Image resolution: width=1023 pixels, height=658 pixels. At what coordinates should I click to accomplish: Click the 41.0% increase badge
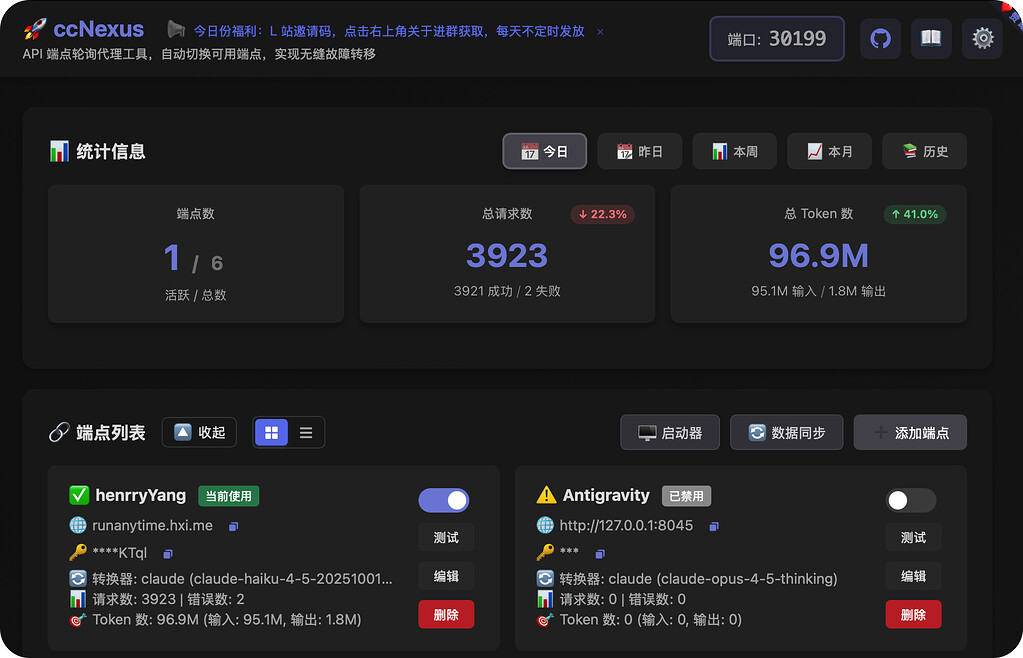click(x=915, y=214)
